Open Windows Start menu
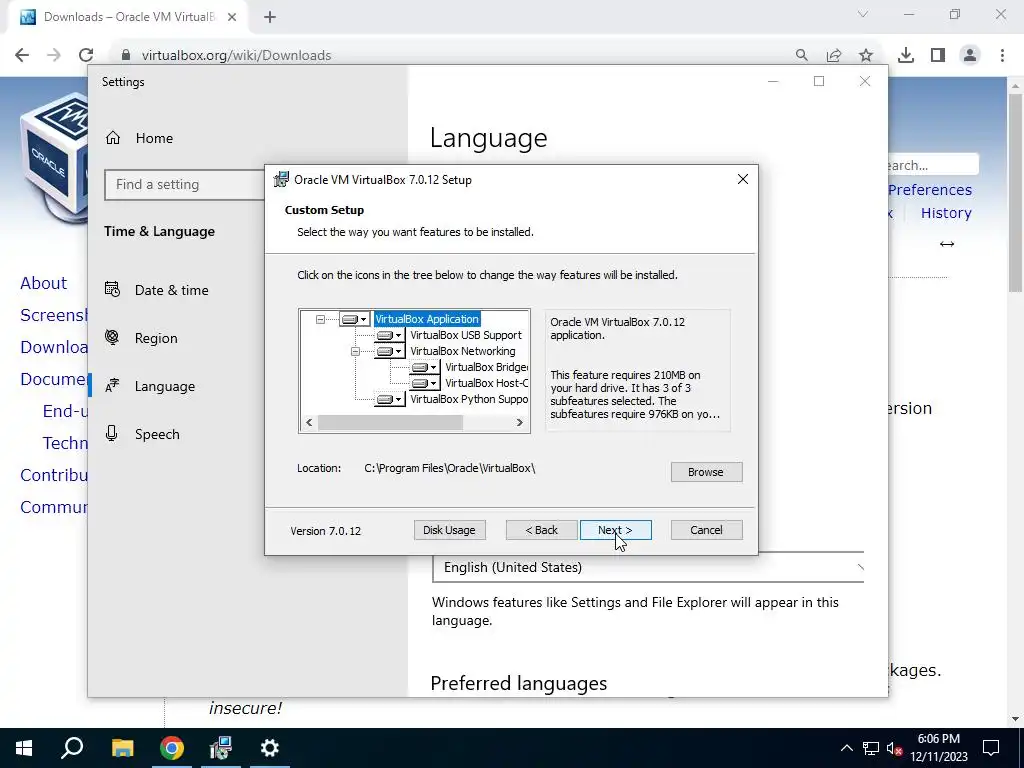This screenshot has width=1024, height=768. click(x=24, y=748)
